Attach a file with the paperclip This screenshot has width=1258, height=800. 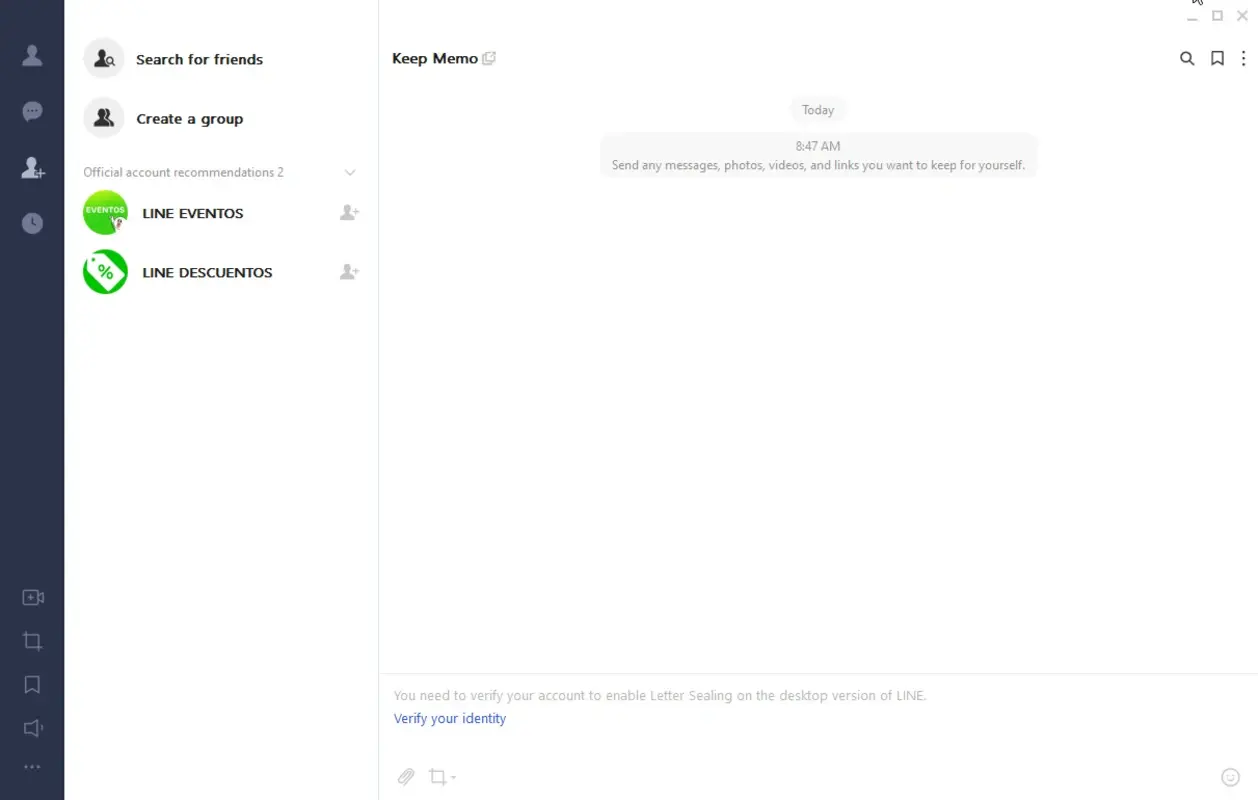(406, 777)
